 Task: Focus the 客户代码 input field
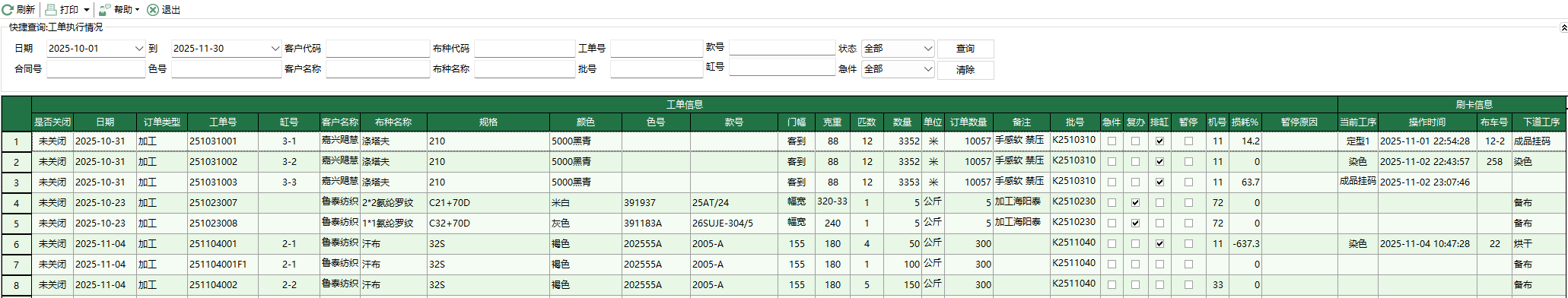tap(378, 49)
